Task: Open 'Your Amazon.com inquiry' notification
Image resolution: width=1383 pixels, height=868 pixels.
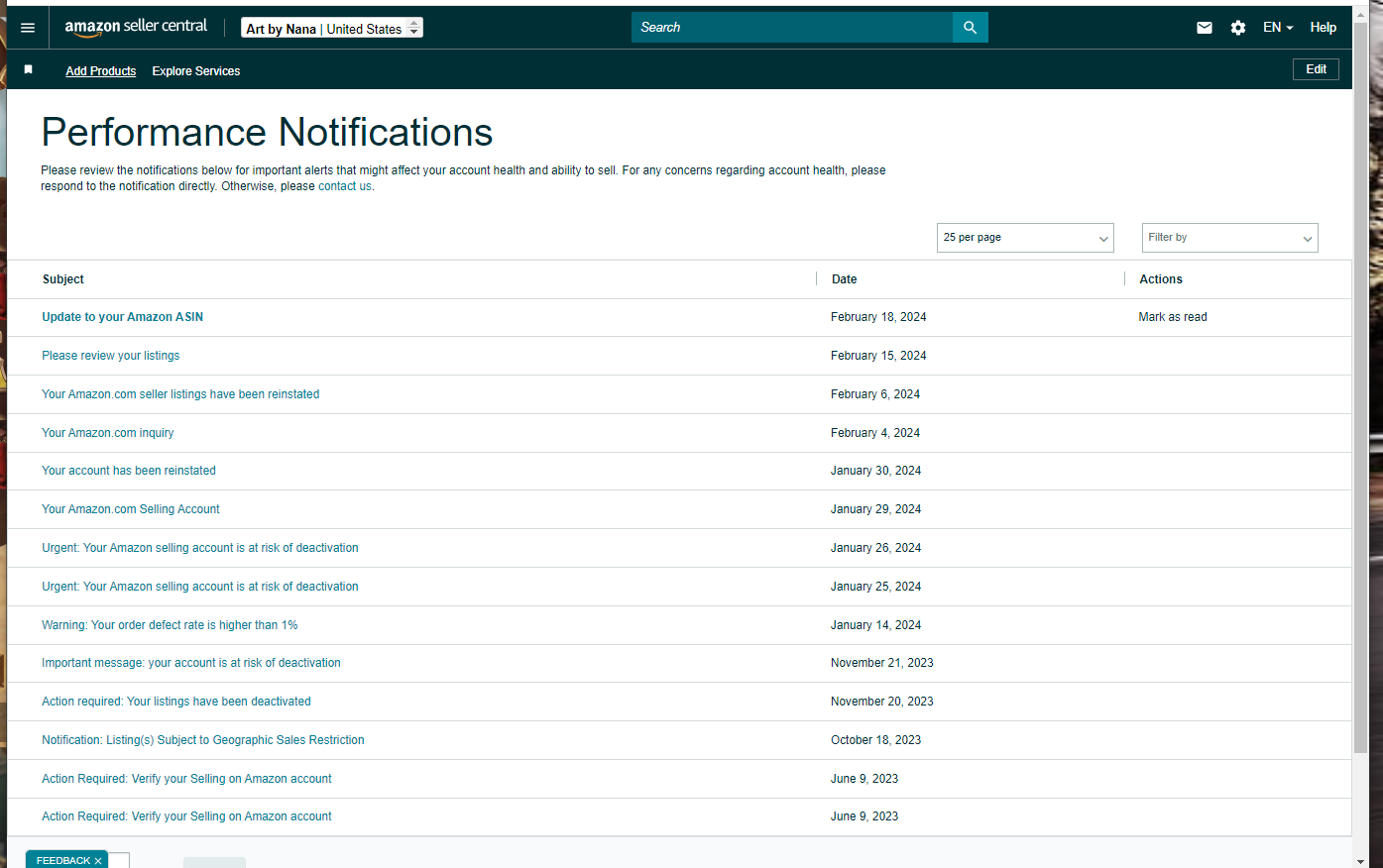Action: (108, 433)
